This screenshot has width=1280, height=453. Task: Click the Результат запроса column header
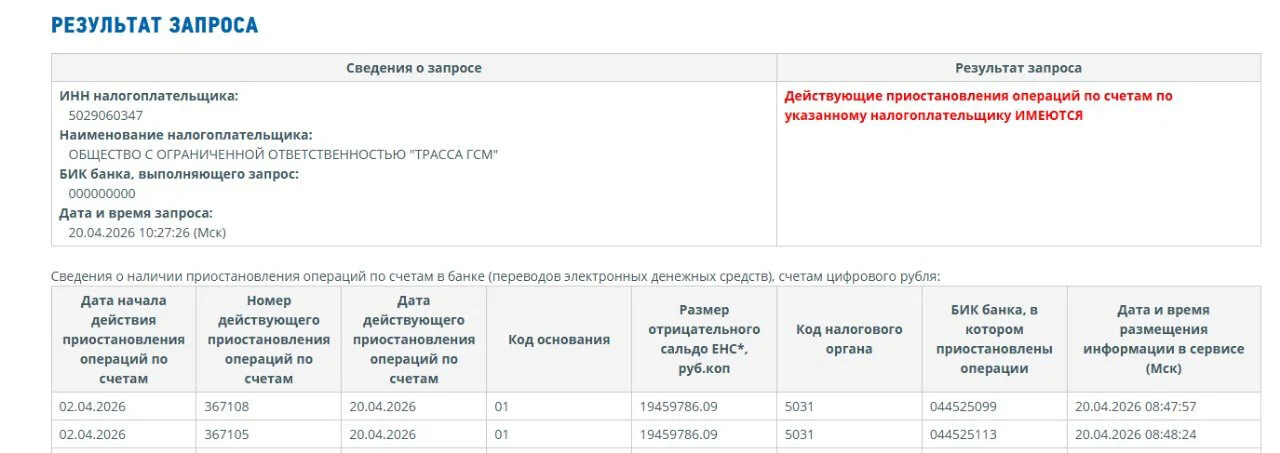1018,68
